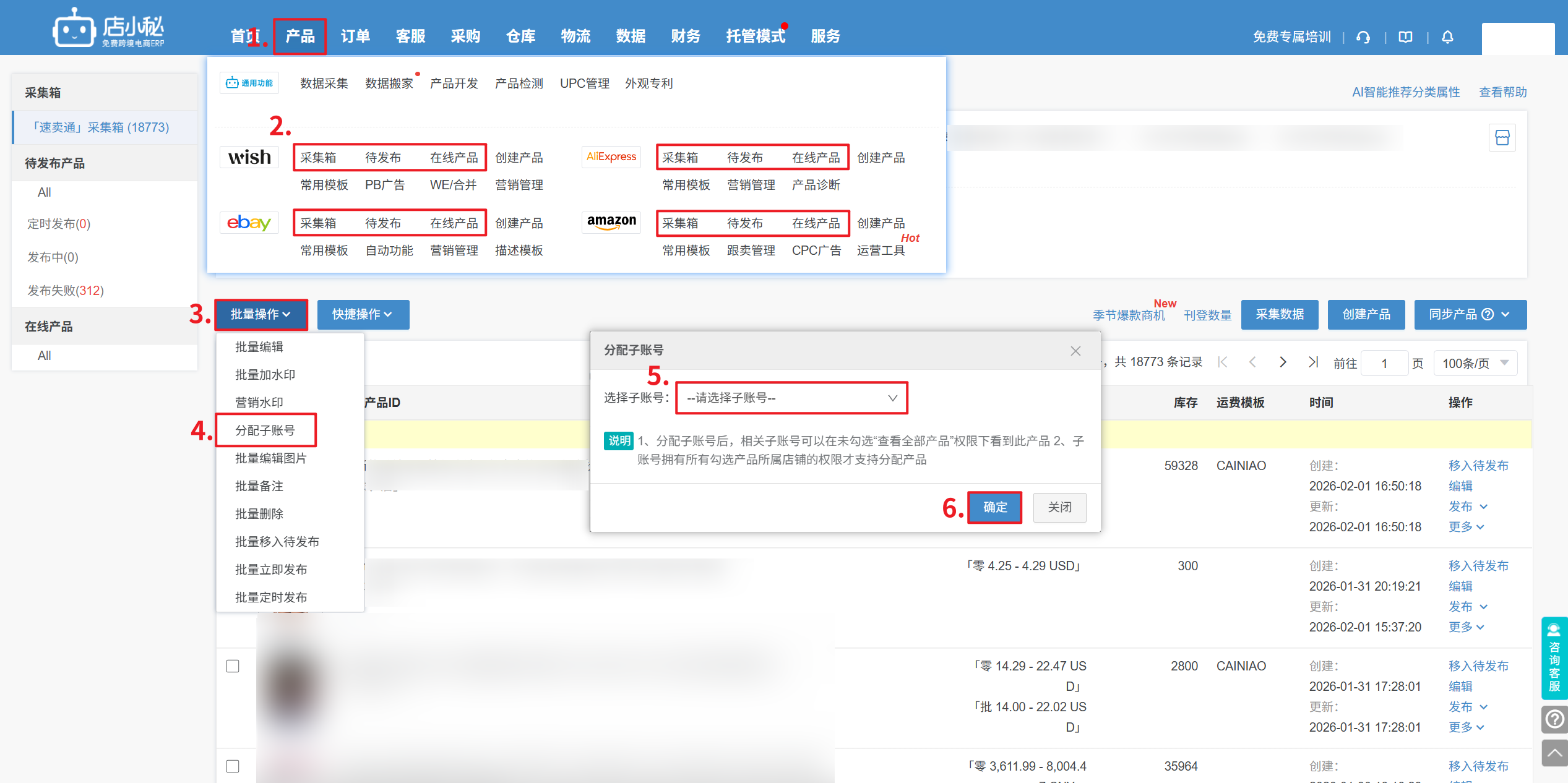Image resolution: width=1568 pixels, height=783 pixels.
Task: Click the notification bell icon
Action: (1447, 37)
